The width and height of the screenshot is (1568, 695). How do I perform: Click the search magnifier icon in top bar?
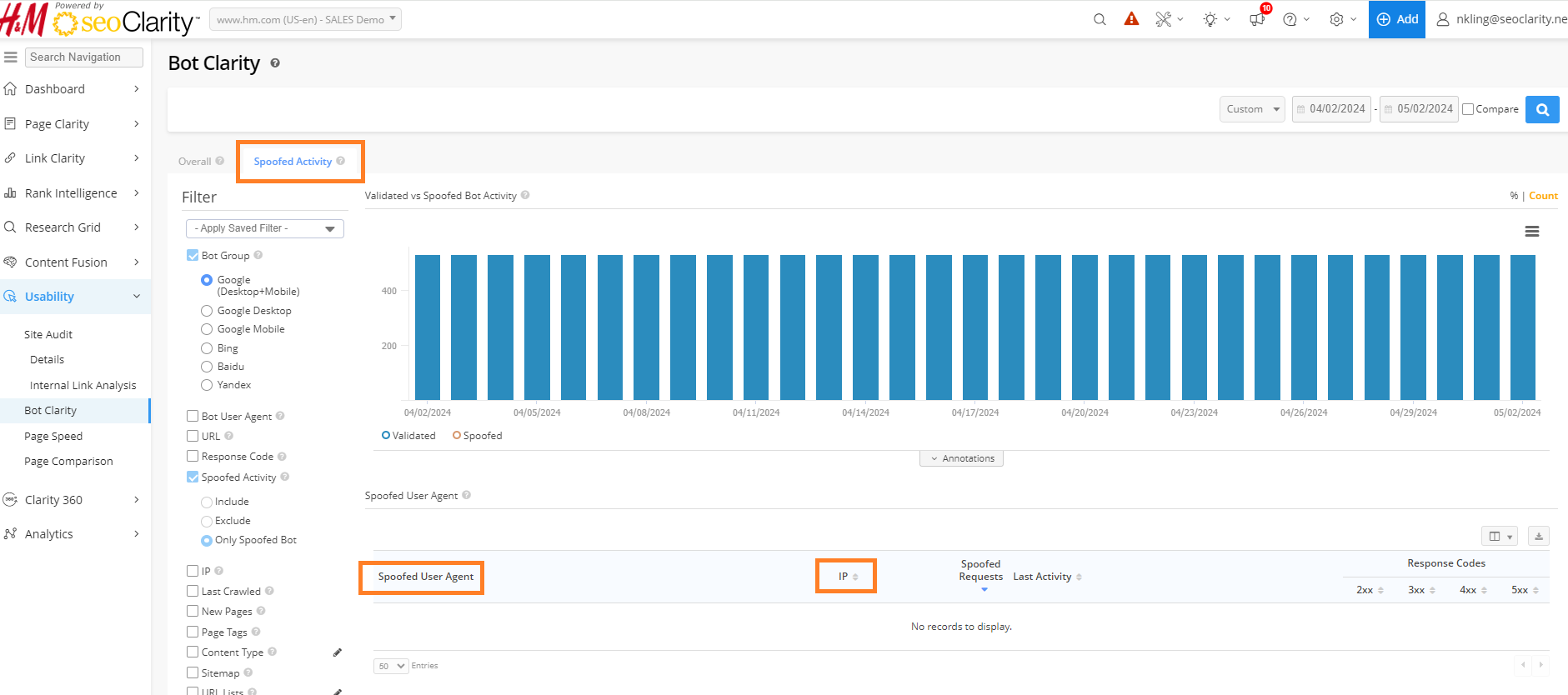coord(1100,19)
